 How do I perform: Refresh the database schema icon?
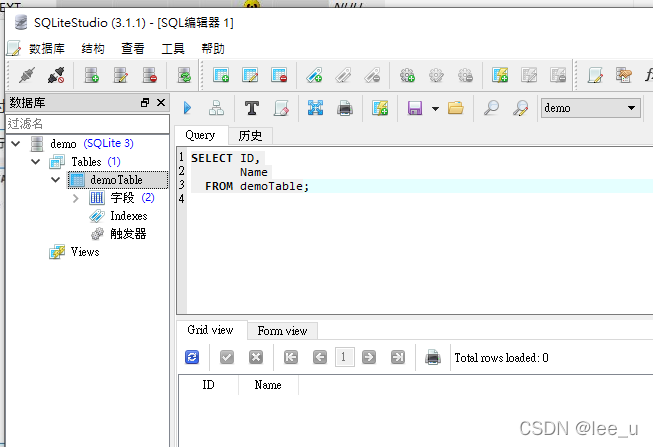coord(184,75)
